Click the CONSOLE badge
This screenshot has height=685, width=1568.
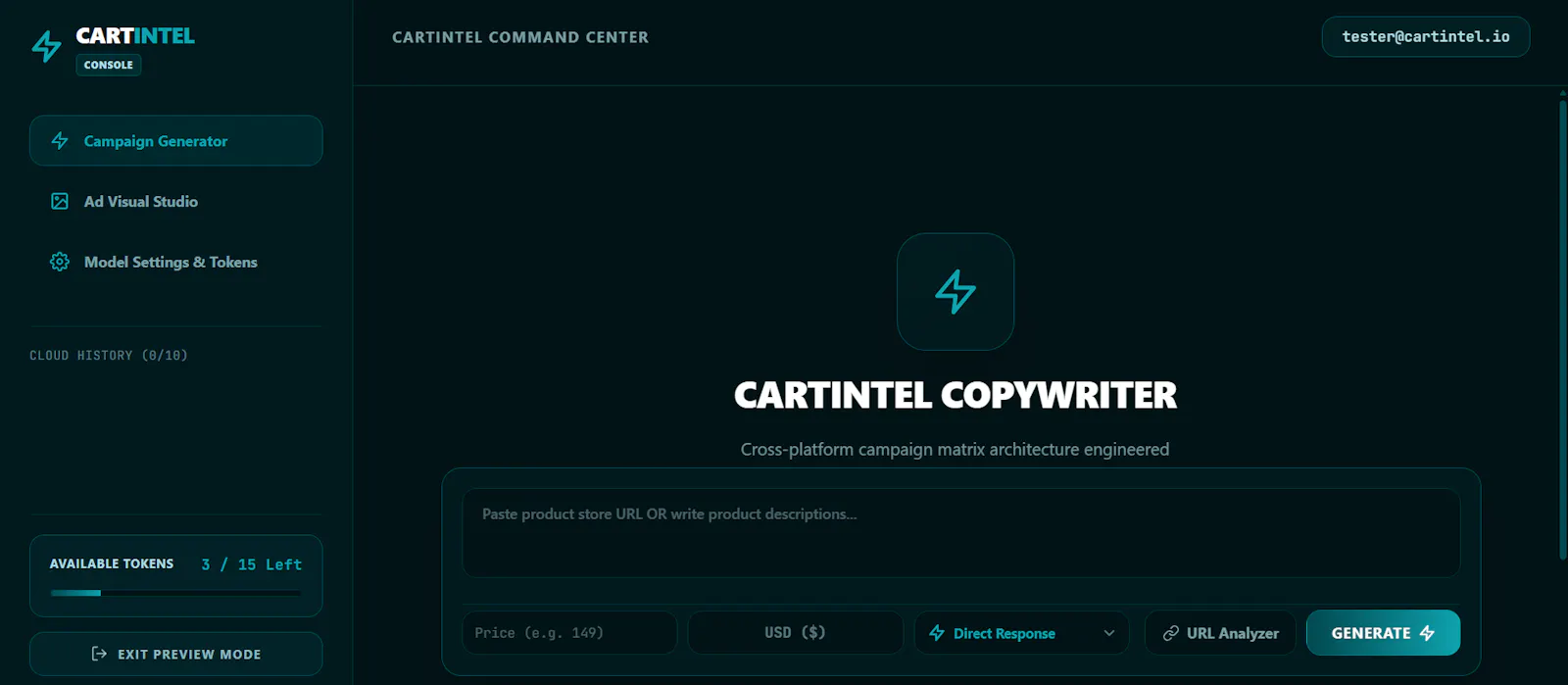point(109,65)
